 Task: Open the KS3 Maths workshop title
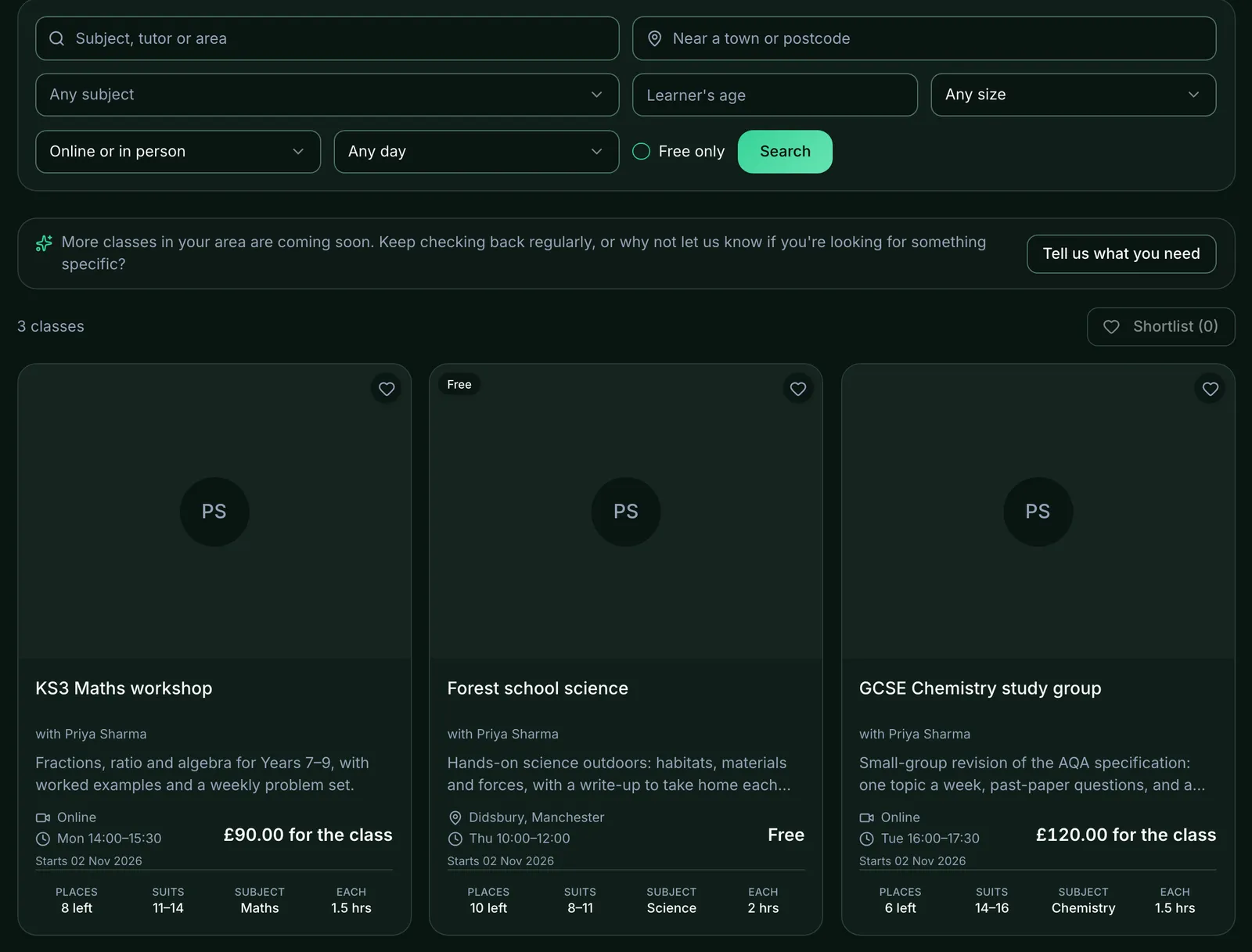click(x=124, y=688)
